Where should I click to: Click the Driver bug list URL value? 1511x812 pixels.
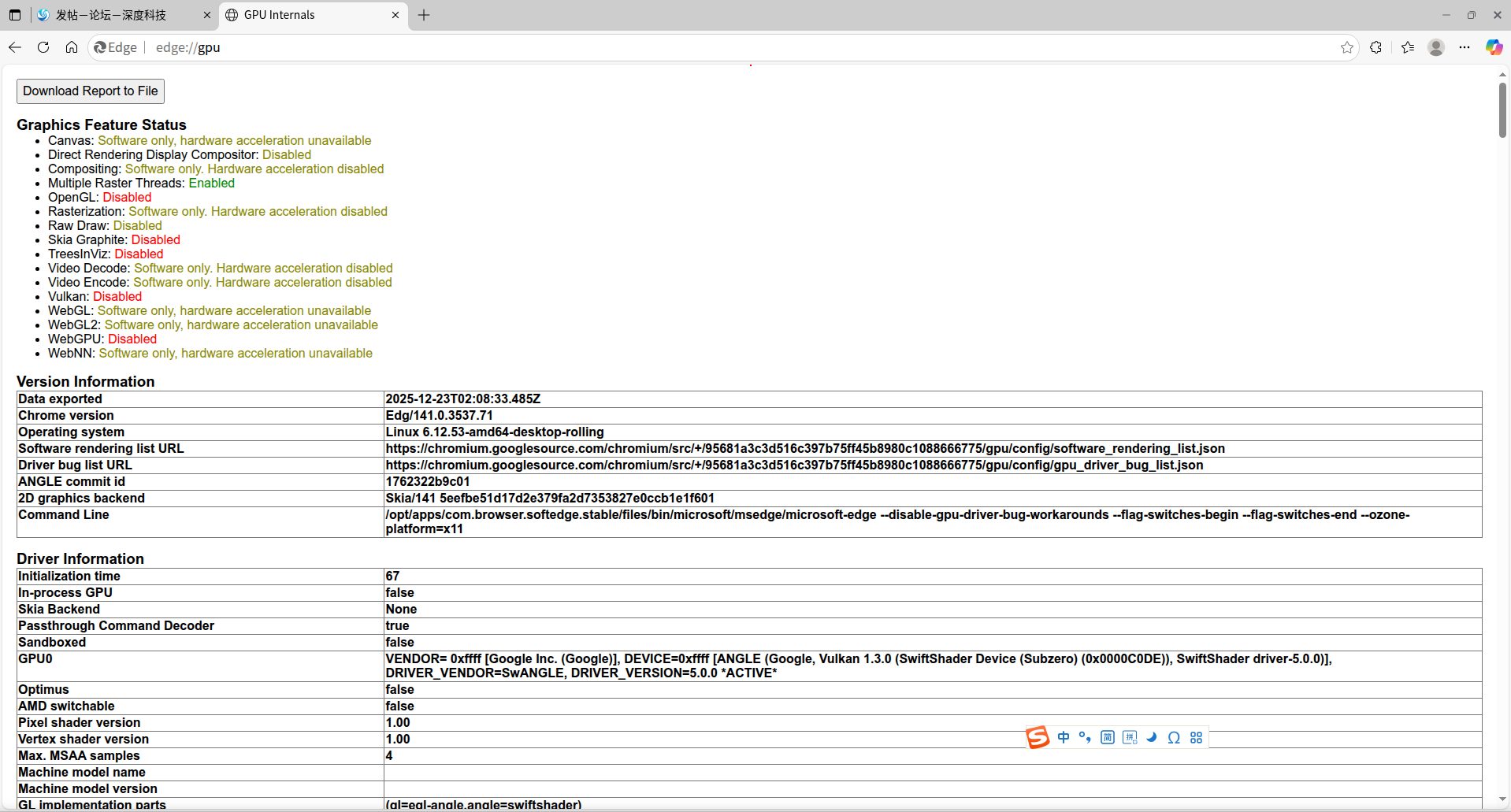point(794,465)
